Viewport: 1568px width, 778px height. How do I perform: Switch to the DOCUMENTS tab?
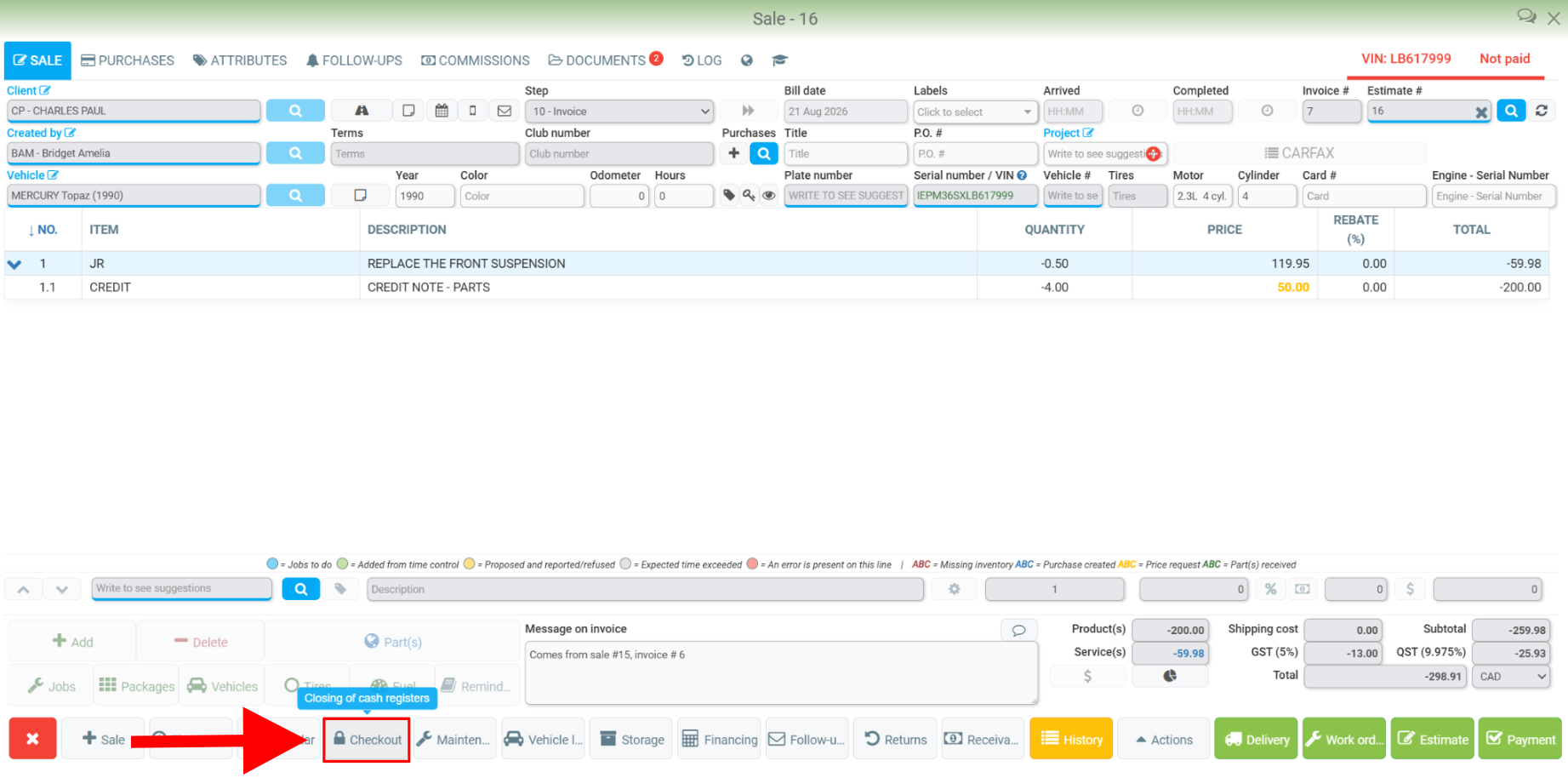[606, 60]
